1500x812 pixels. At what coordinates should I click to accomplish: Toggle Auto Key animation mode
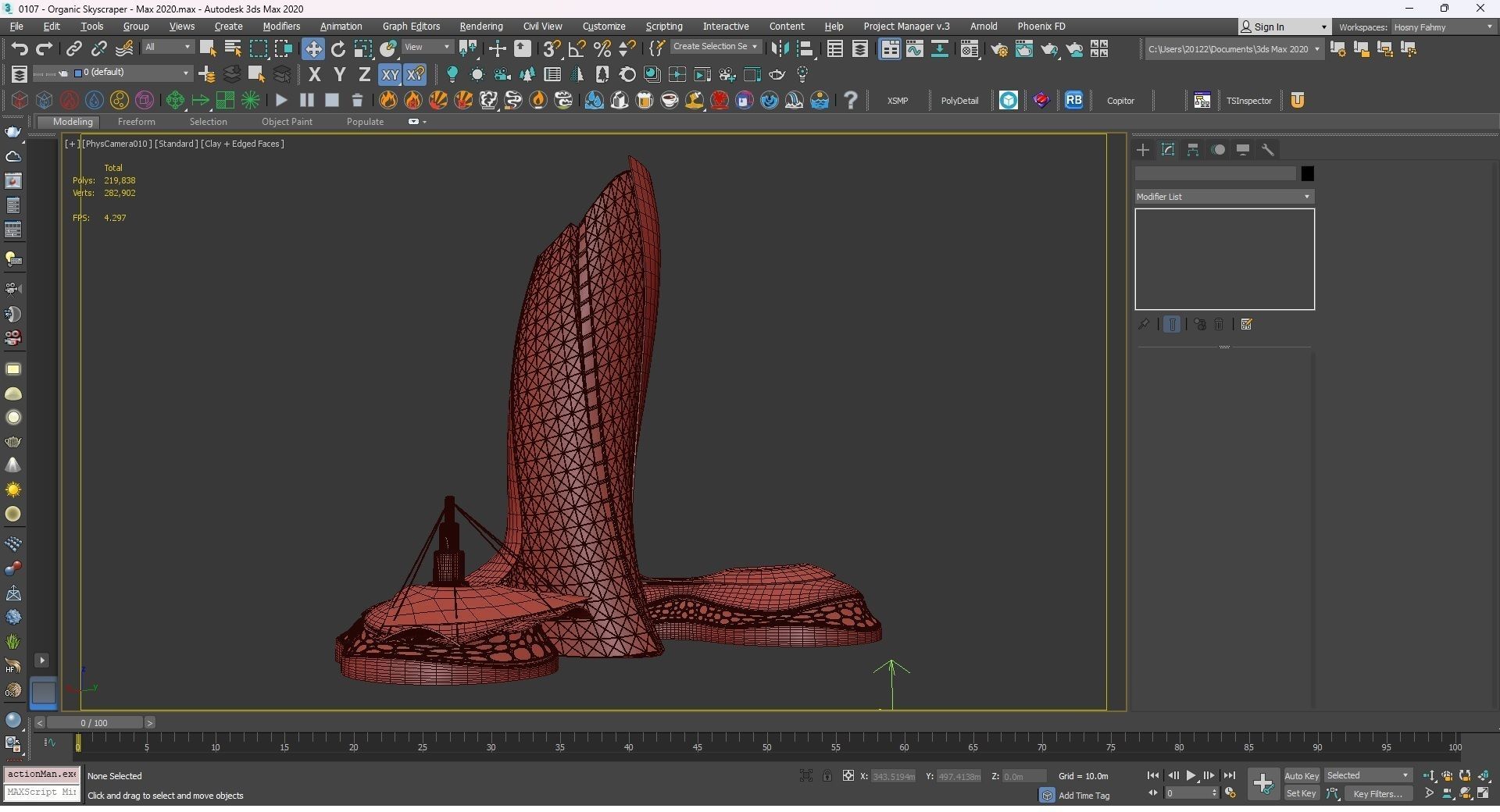click(x=1302, y=776)
